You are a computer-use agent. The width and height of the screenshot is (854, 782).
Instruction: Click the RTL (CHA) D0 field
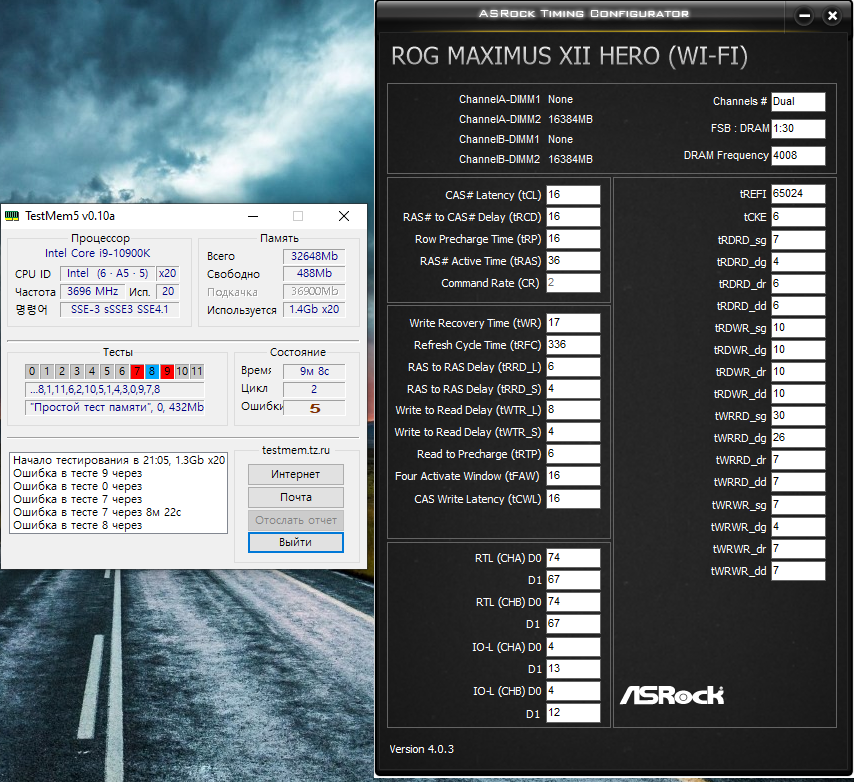tap(573, 558)
